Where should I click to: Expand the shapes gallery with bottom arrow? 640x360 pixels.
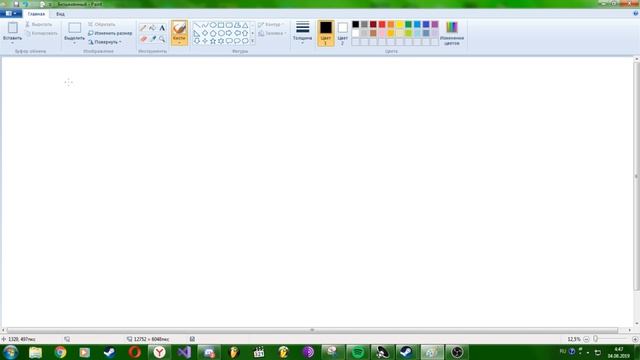[x=253, y=41]
